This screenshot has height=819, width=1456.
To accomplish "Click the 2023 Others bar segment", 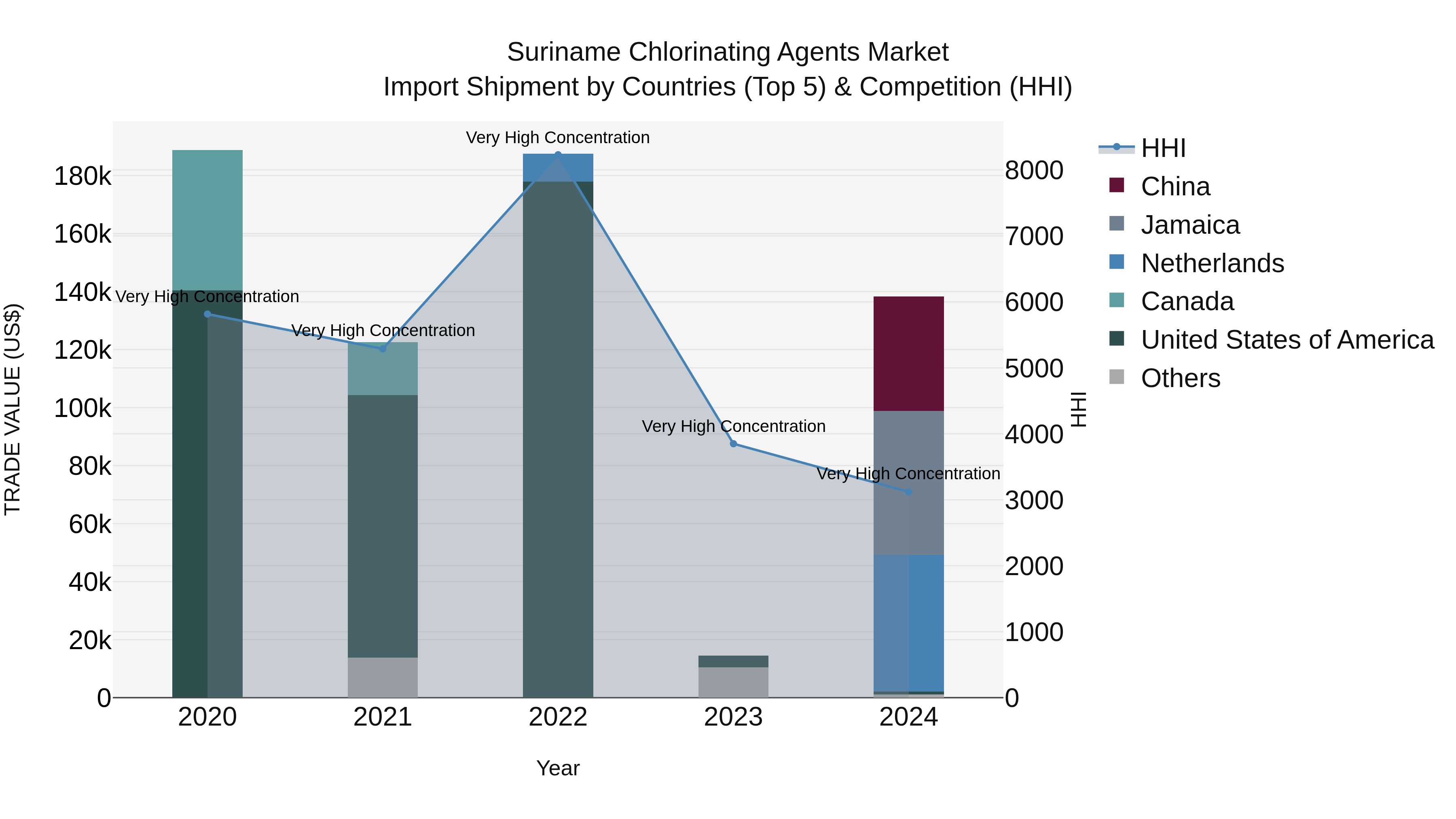I will [x=734, y=683].
